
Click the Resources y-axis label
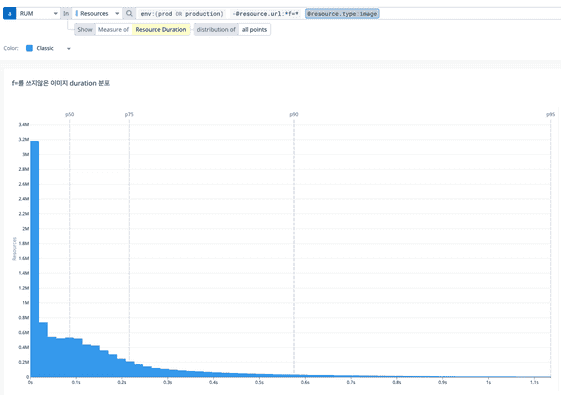14,249
